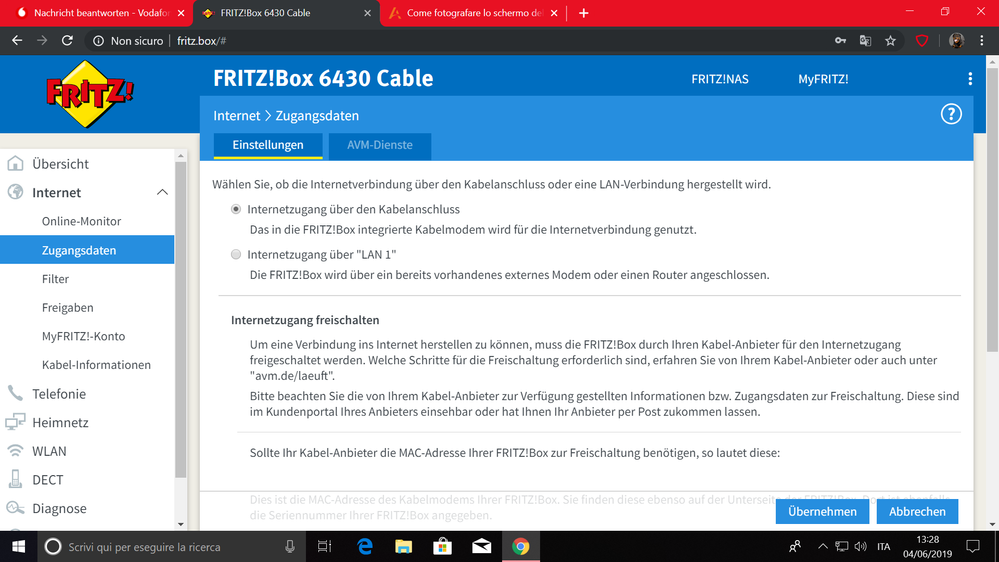Open FRITZ!NAS link
Viewport: 999px width, 562px height.
click(x=720, y=79)
